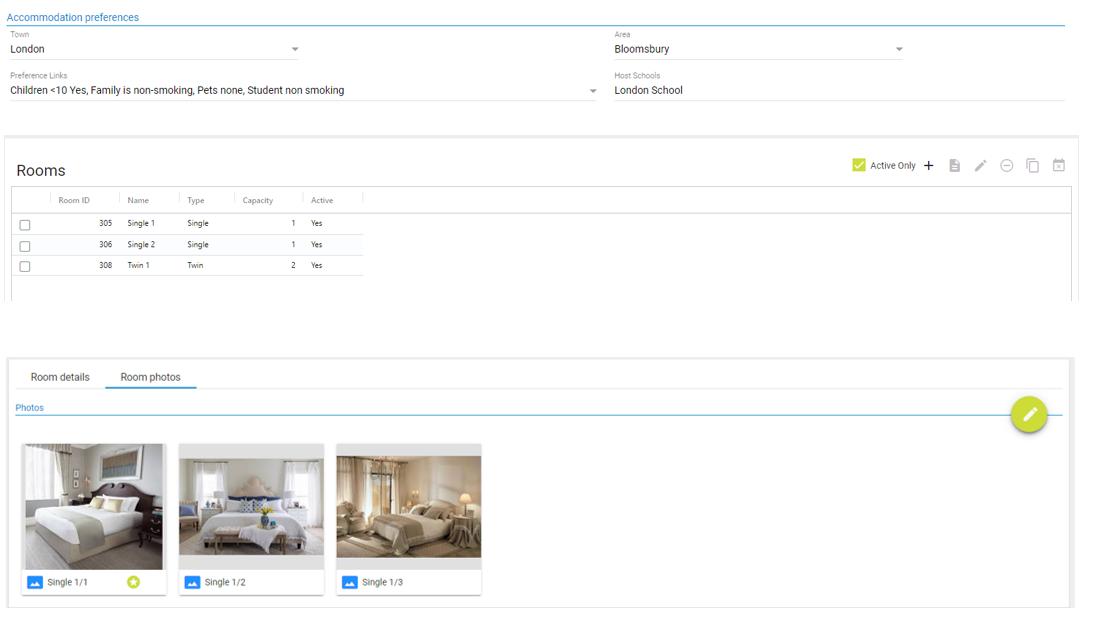Click the Twin type cell
The height and width of the screenshot is (640, 1094).
[195, 265]
